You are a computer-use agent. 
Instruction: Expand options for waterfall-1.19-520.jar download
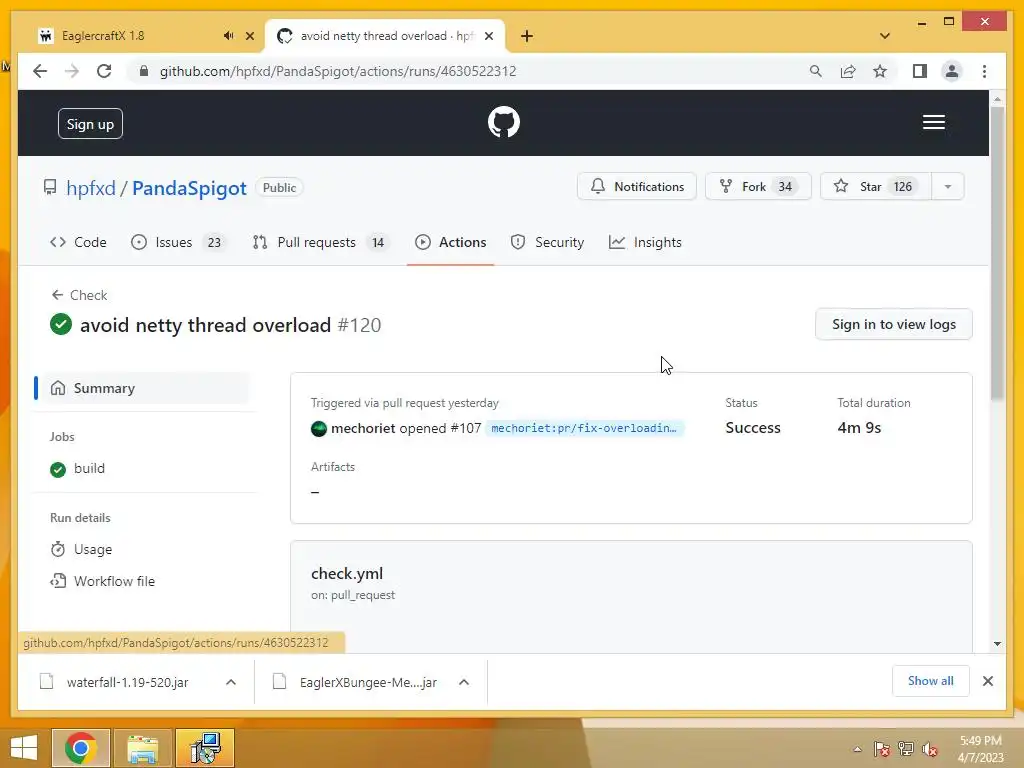coord(231,682)
